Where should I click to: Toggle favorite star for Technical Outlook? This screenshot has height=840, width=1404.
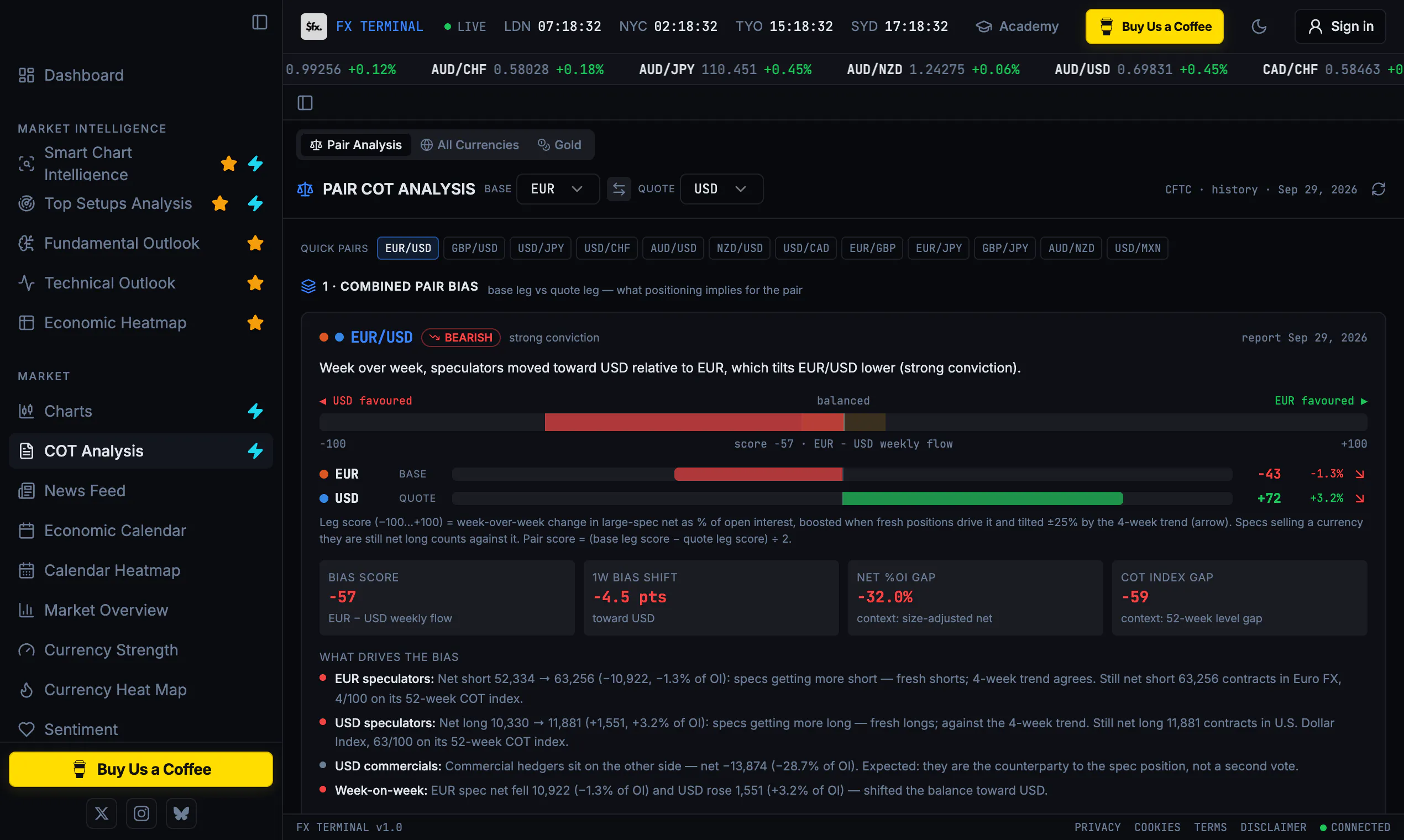[x=255, y=283]
